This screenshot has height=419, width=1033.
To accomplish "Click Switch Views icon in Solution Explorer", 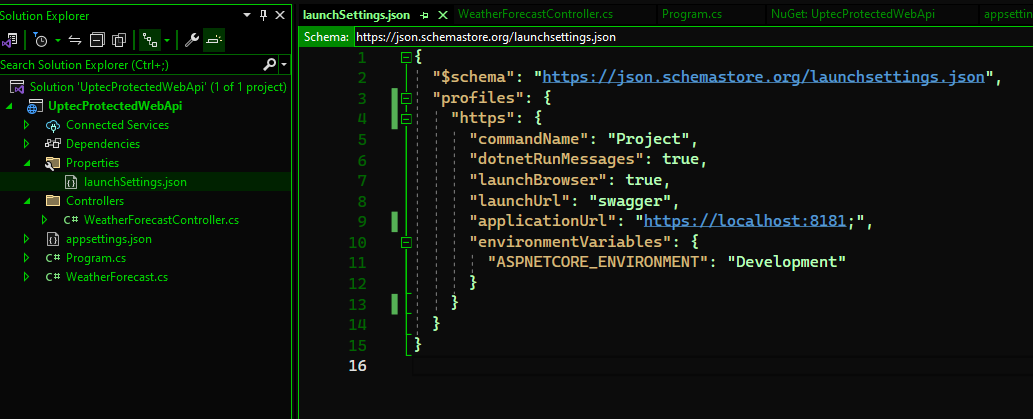I will (10, 40).
